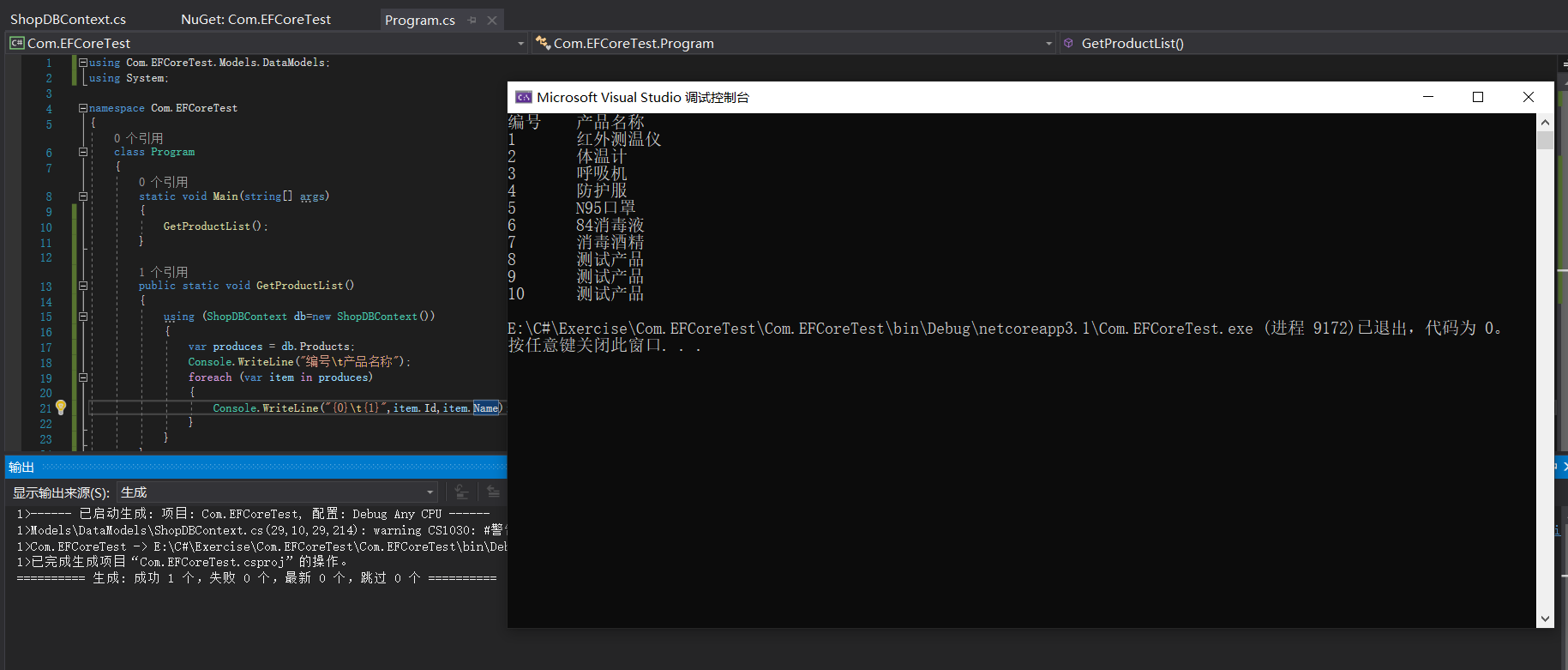Click the lightbulb quick actions icon

point(61,407)
